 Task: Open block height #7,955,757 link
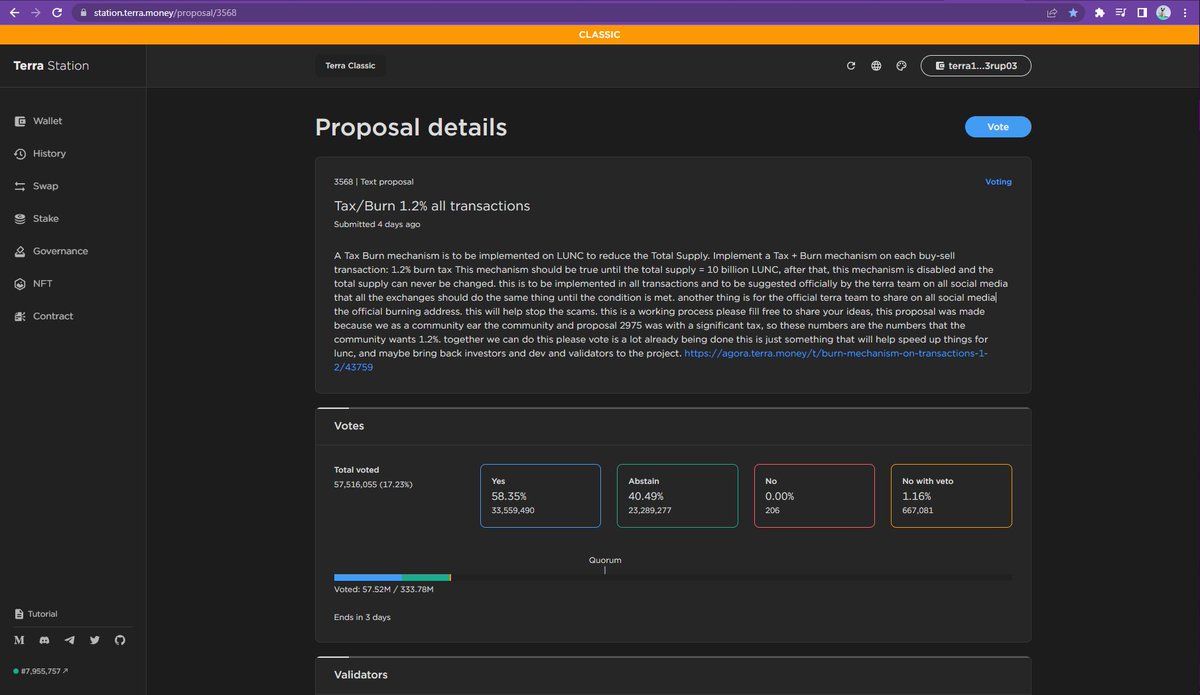coord(41,671)
